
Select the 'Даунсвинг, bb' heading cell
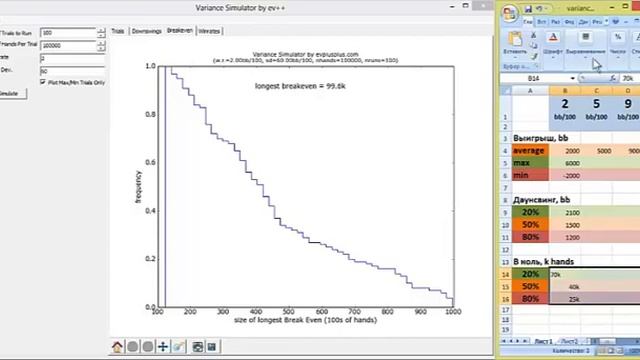[541, 200]
